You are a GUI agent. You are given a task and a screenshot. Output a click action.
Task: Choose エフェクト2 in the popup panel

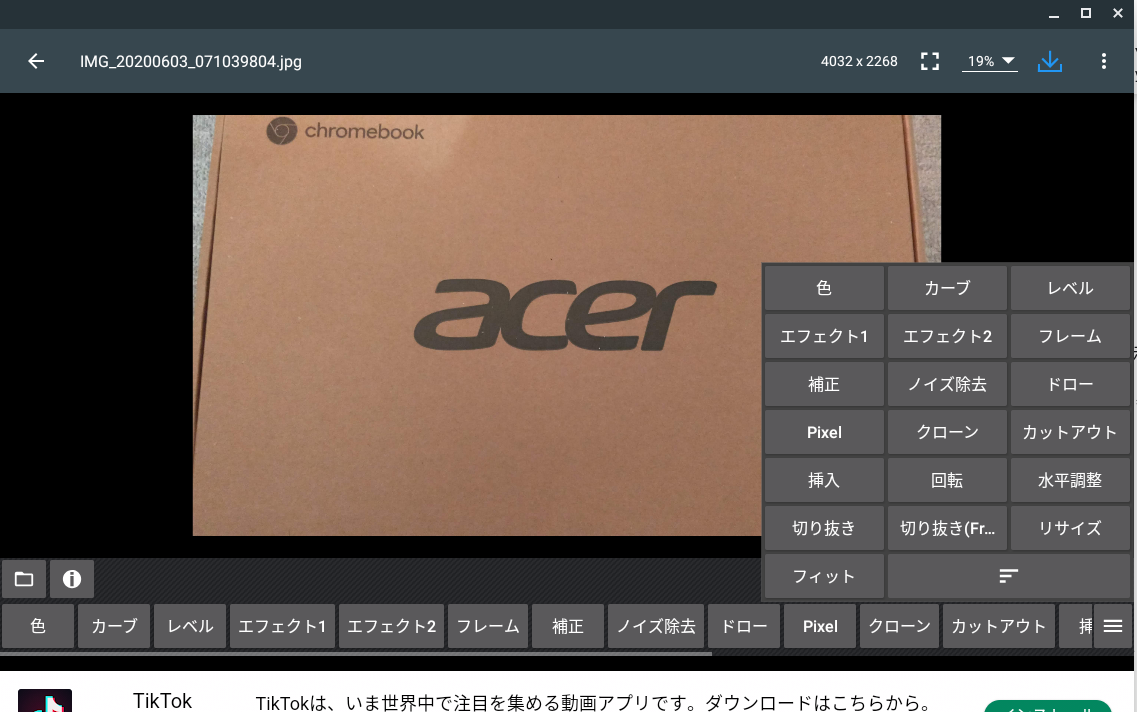[947, 336]
